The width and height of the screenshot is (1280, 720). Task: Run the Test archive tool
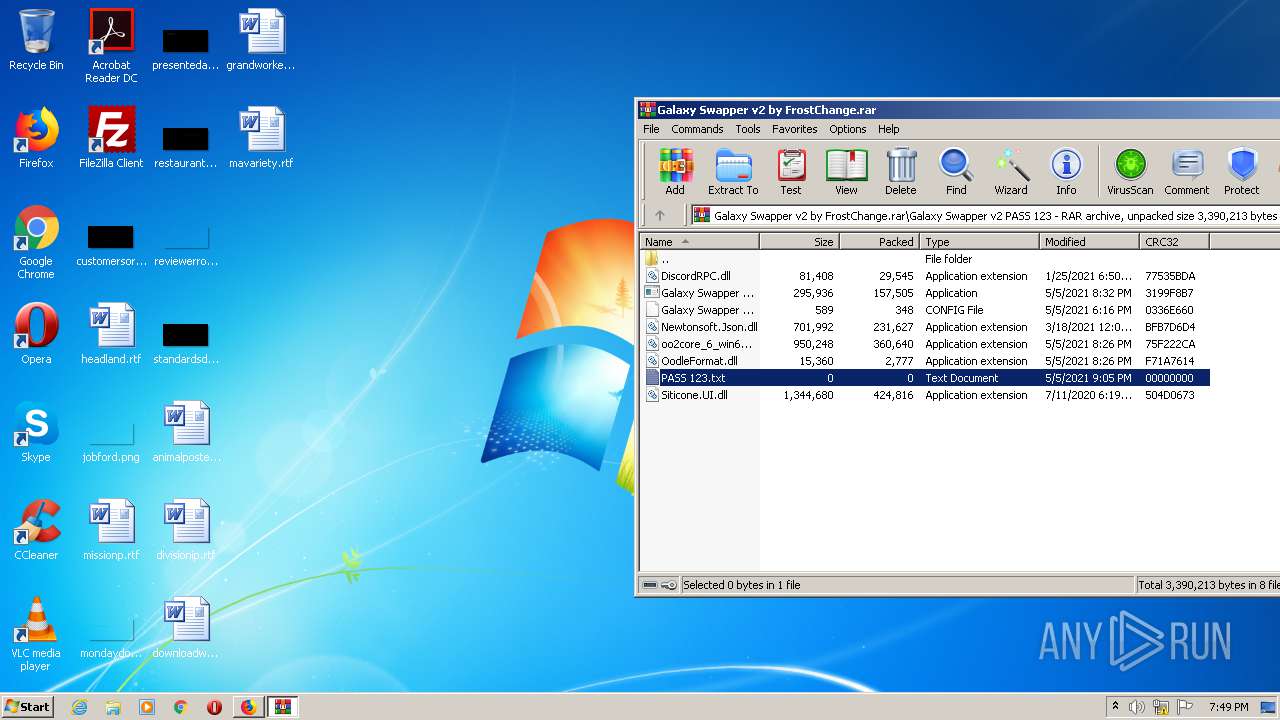(x=791, y=171)
